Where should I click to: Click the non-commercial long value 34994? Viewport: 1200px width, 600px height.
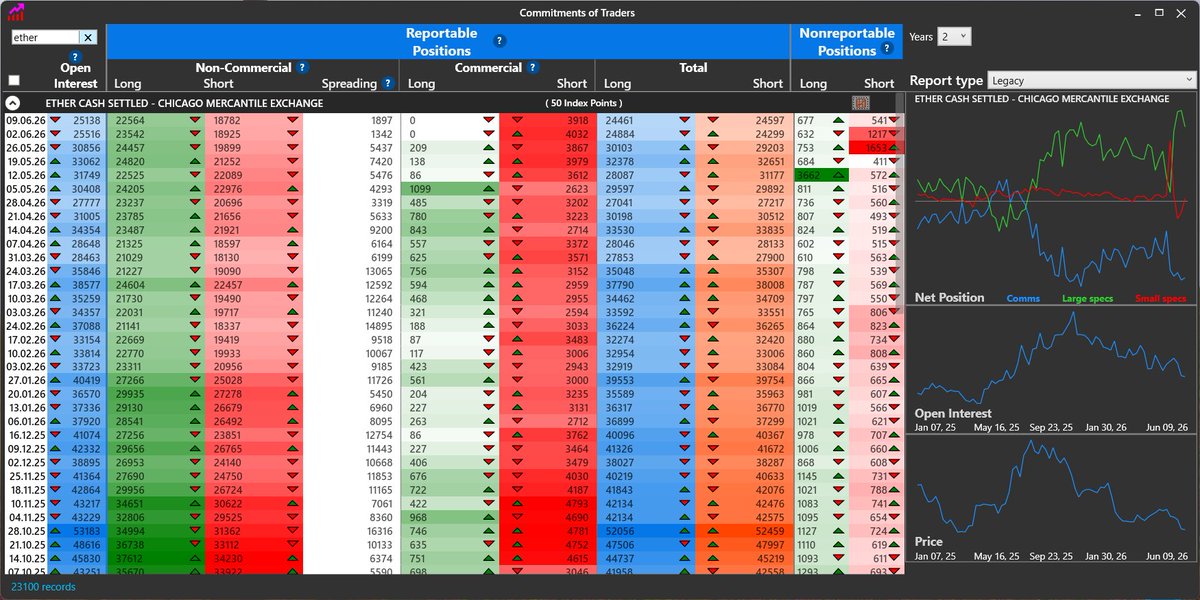[130, 531]
